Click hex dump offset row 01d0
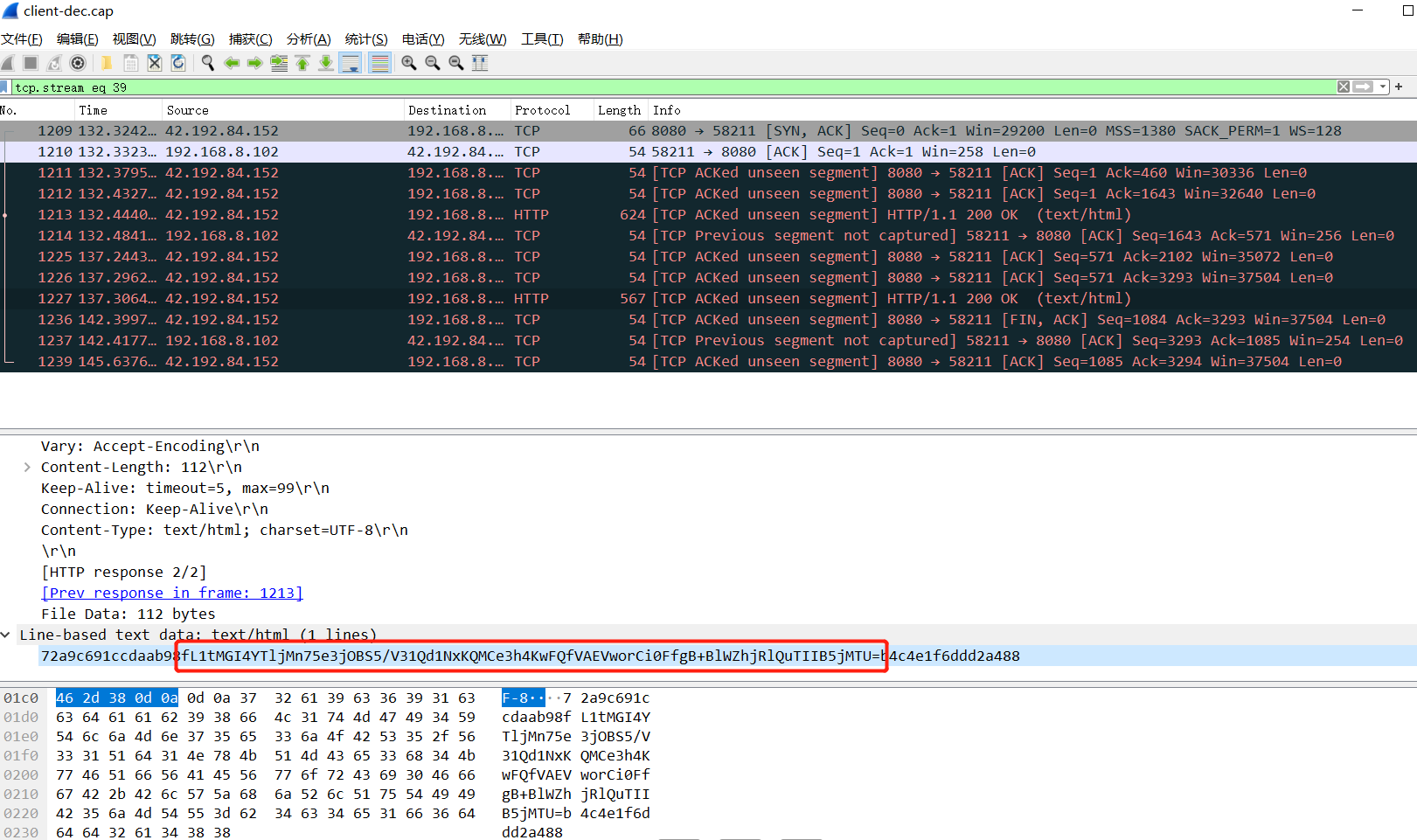The height and width of the screenshot is (840, 1417). (21, 717)
